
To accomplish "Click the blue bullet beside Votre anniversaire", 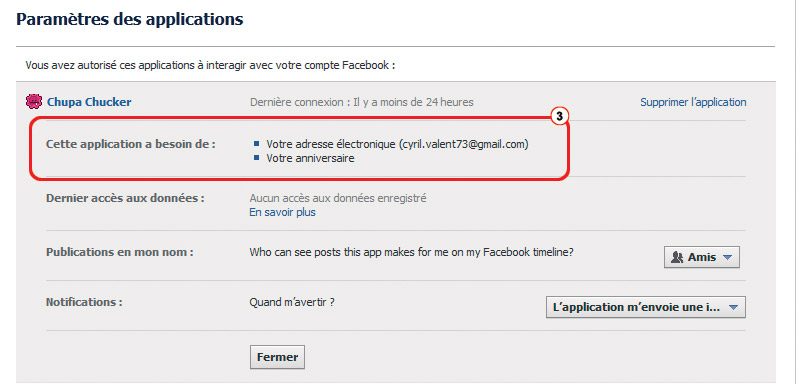I will [x=256, y=157].
